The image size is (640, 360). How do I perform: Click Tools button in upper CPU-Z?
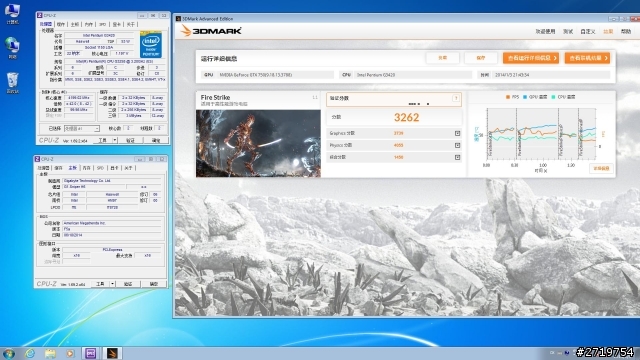[102, 140]
